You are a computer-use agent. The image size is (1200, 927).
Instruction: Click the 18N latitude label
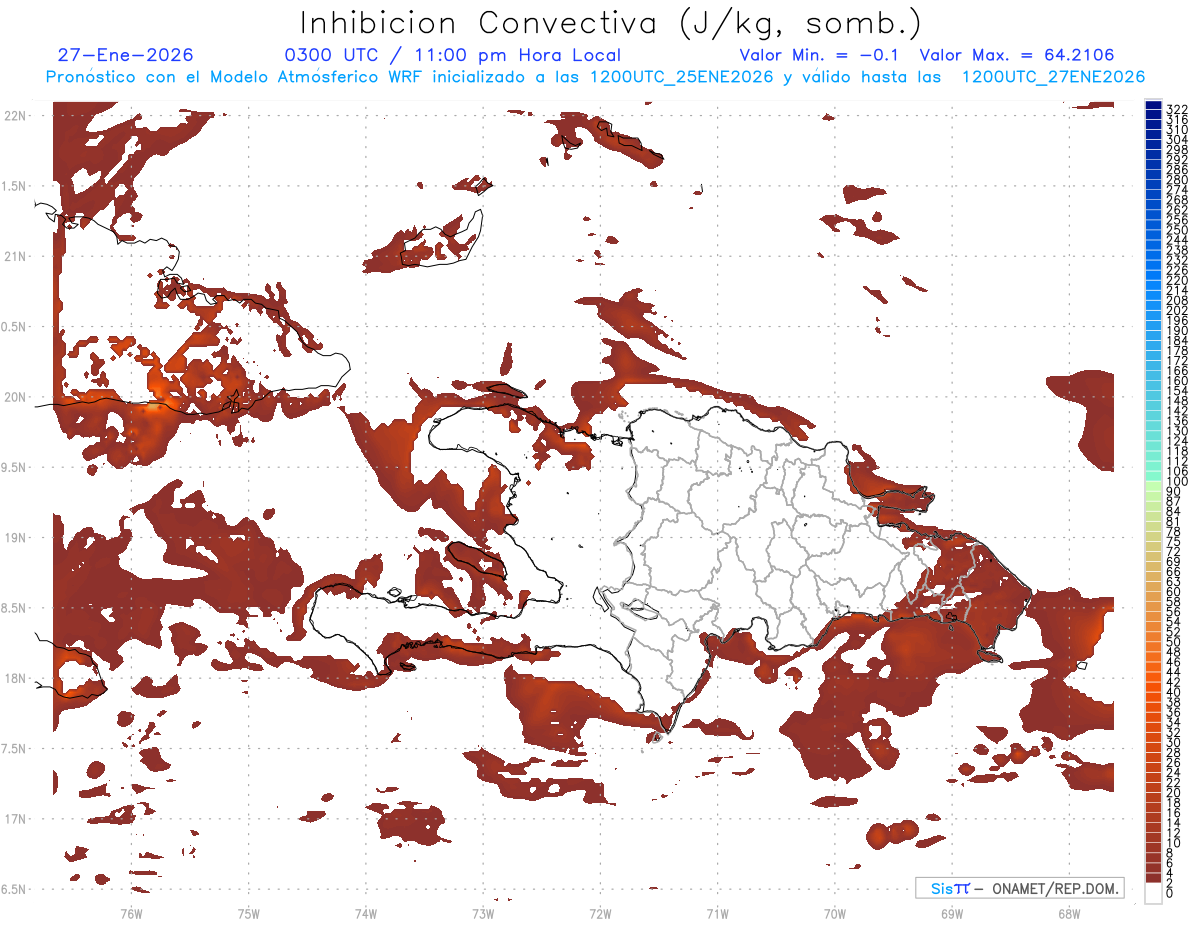coord(15,678)
